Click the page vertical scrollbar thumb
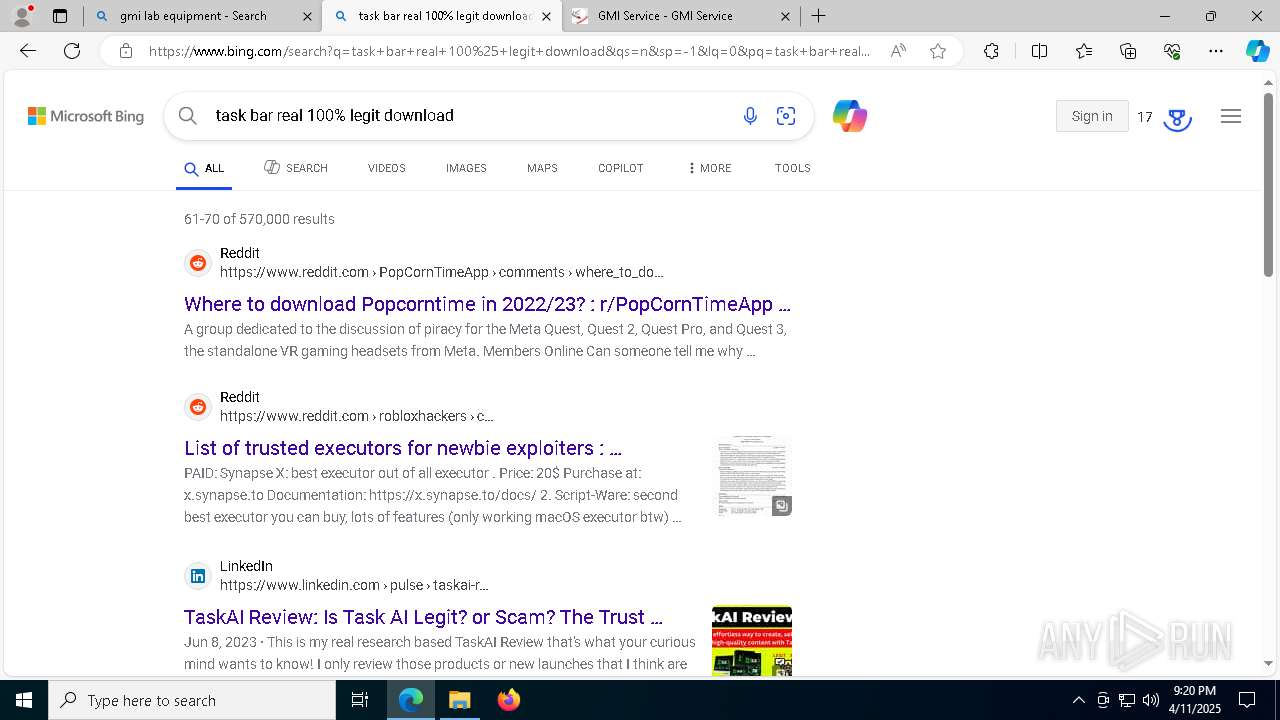 click(x=1269, y=185)
